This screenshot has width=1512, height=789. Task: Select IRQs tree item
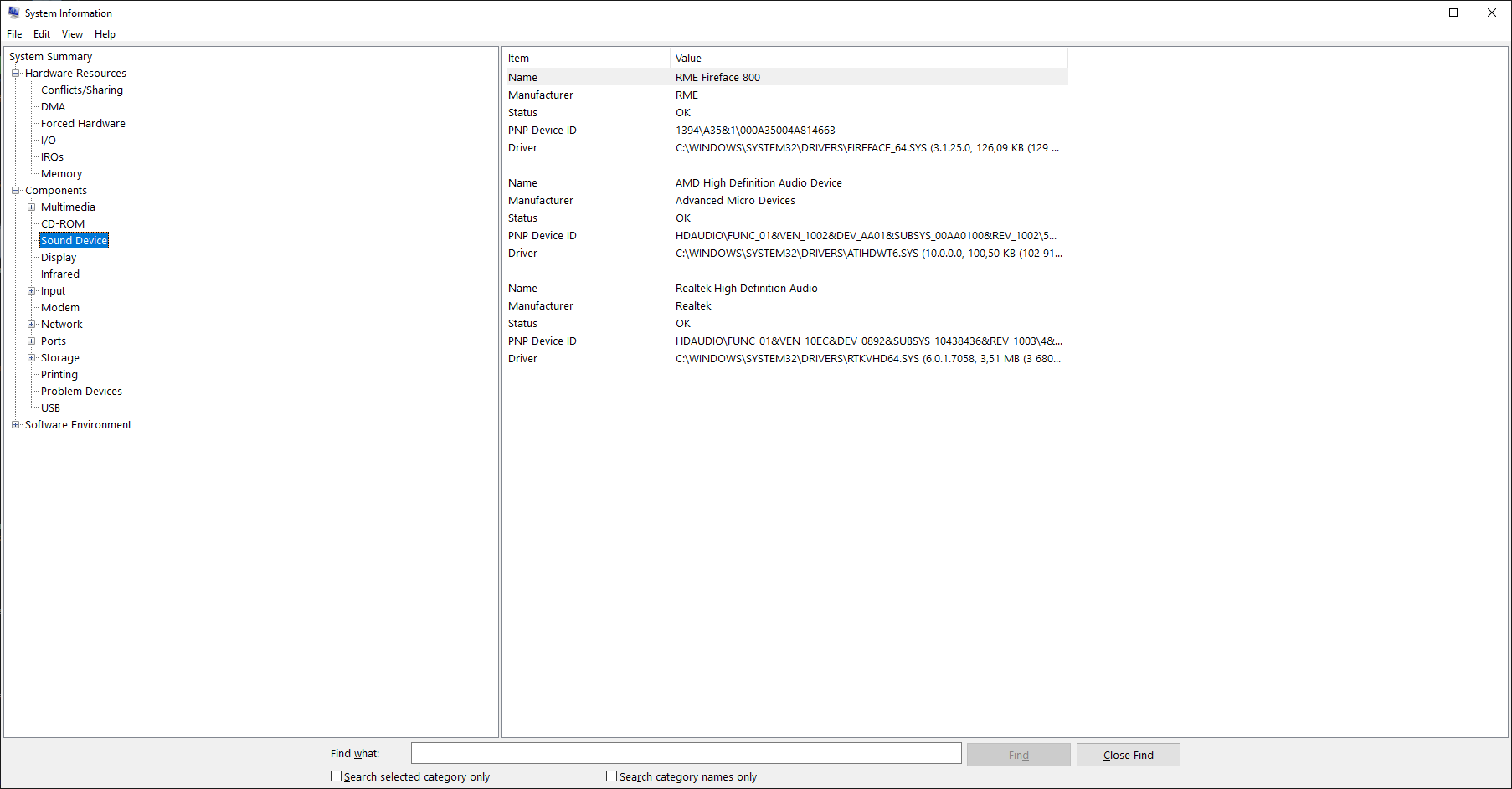pyautogui.click(x=52, y=156)
